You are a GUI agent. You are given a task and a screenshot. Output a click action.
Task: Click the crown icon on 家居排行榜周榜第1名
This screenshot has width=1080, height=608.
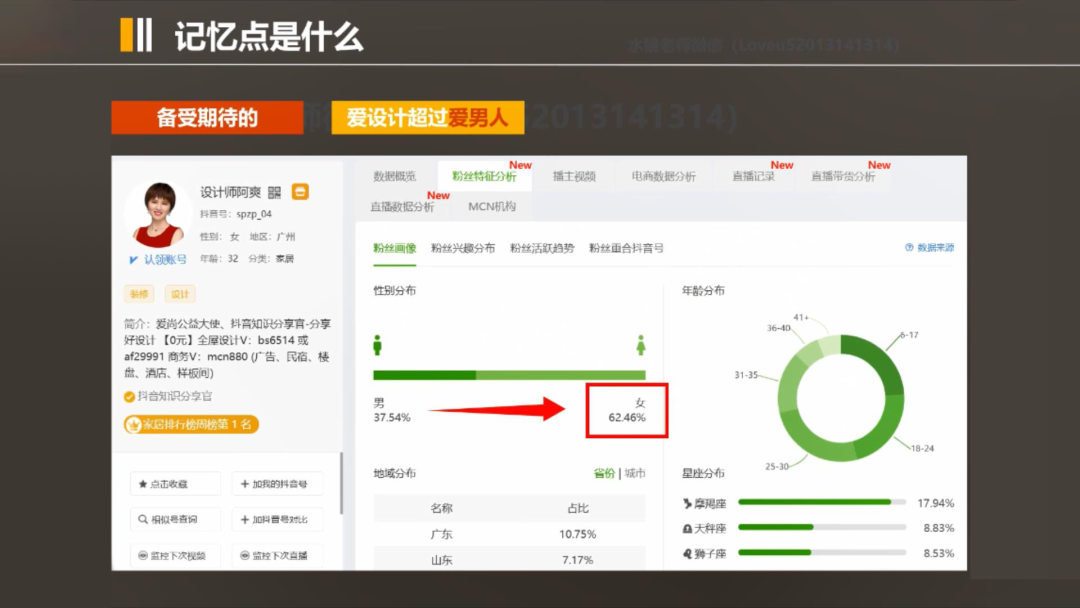(134, 425)
